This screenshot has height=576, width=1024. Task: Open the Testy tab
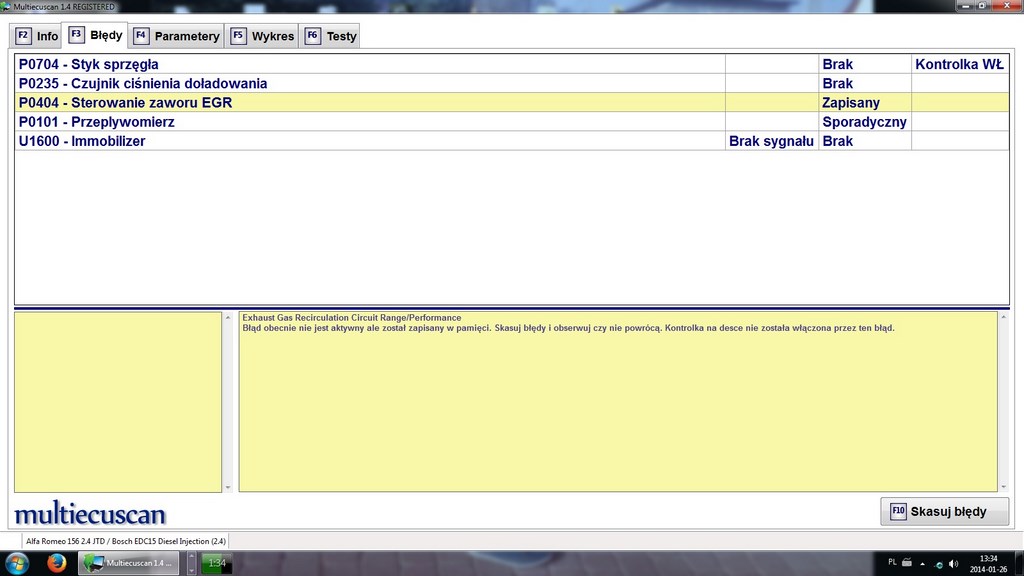pos(330,36)
